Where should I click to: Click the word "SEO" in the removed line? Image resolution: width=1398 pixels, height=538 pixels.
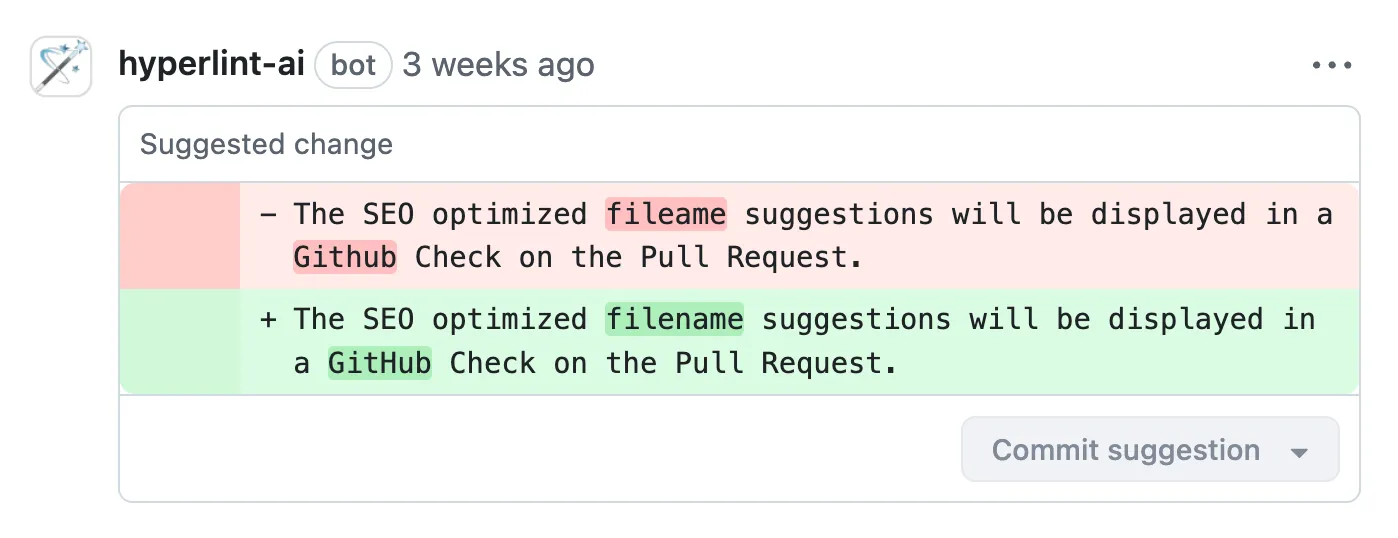388,215
